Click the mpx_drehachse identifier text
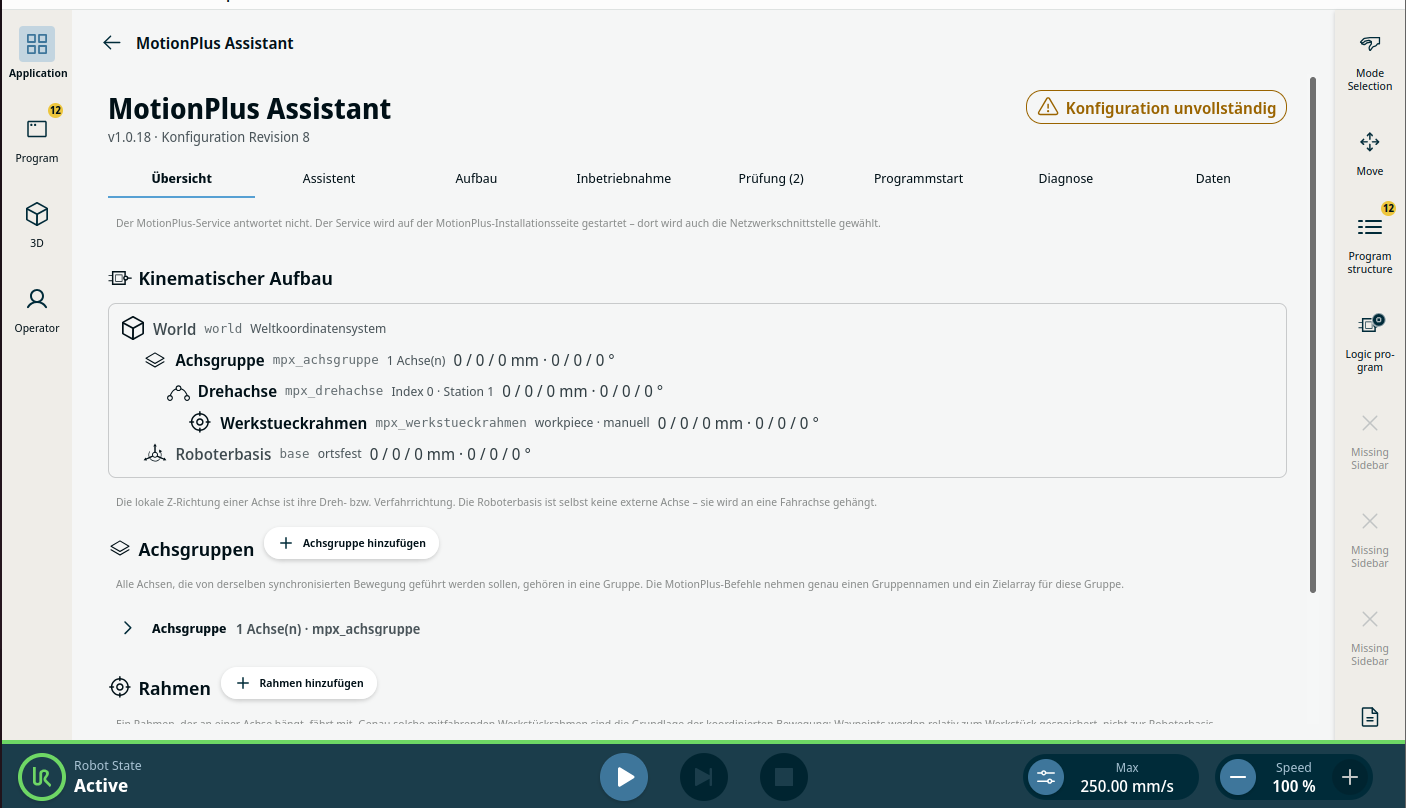The image size is (1406, 808). (334, 391)
